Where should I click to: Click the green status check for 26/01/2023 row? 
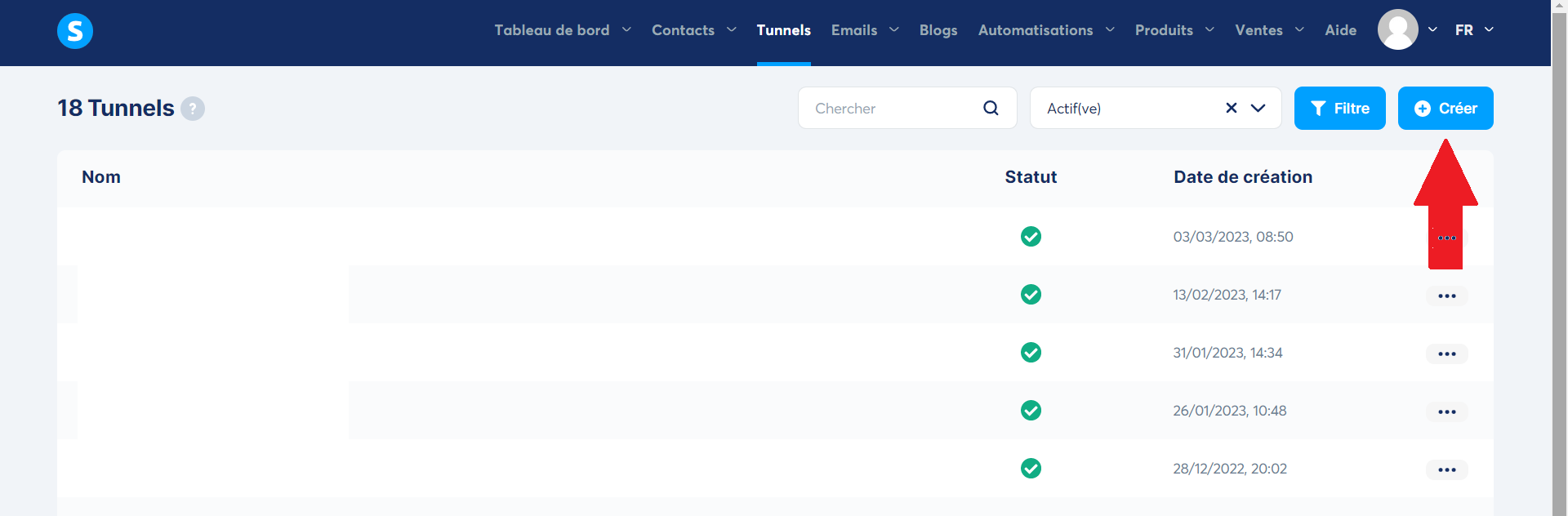click(x=1031, y=411)
